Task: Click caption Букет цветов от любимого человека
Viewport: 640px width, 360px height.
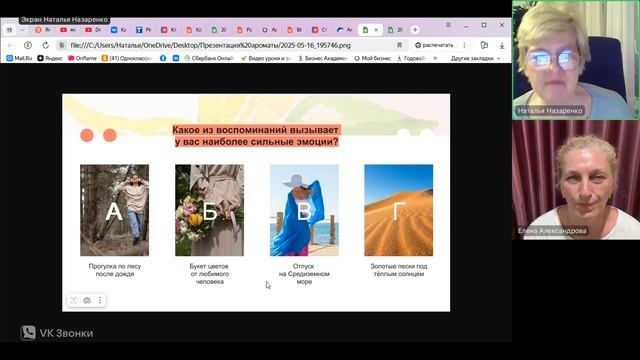Action: (209, 274)
